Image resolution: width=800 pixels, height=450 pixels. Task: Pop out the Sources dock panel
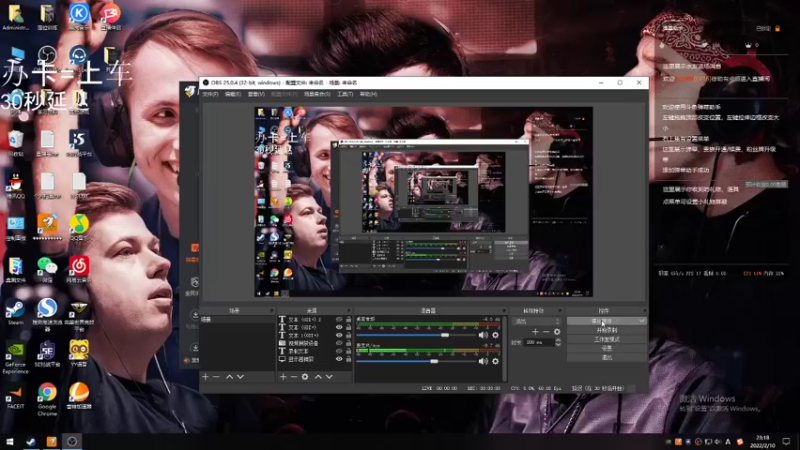click(x=349, y=311)
